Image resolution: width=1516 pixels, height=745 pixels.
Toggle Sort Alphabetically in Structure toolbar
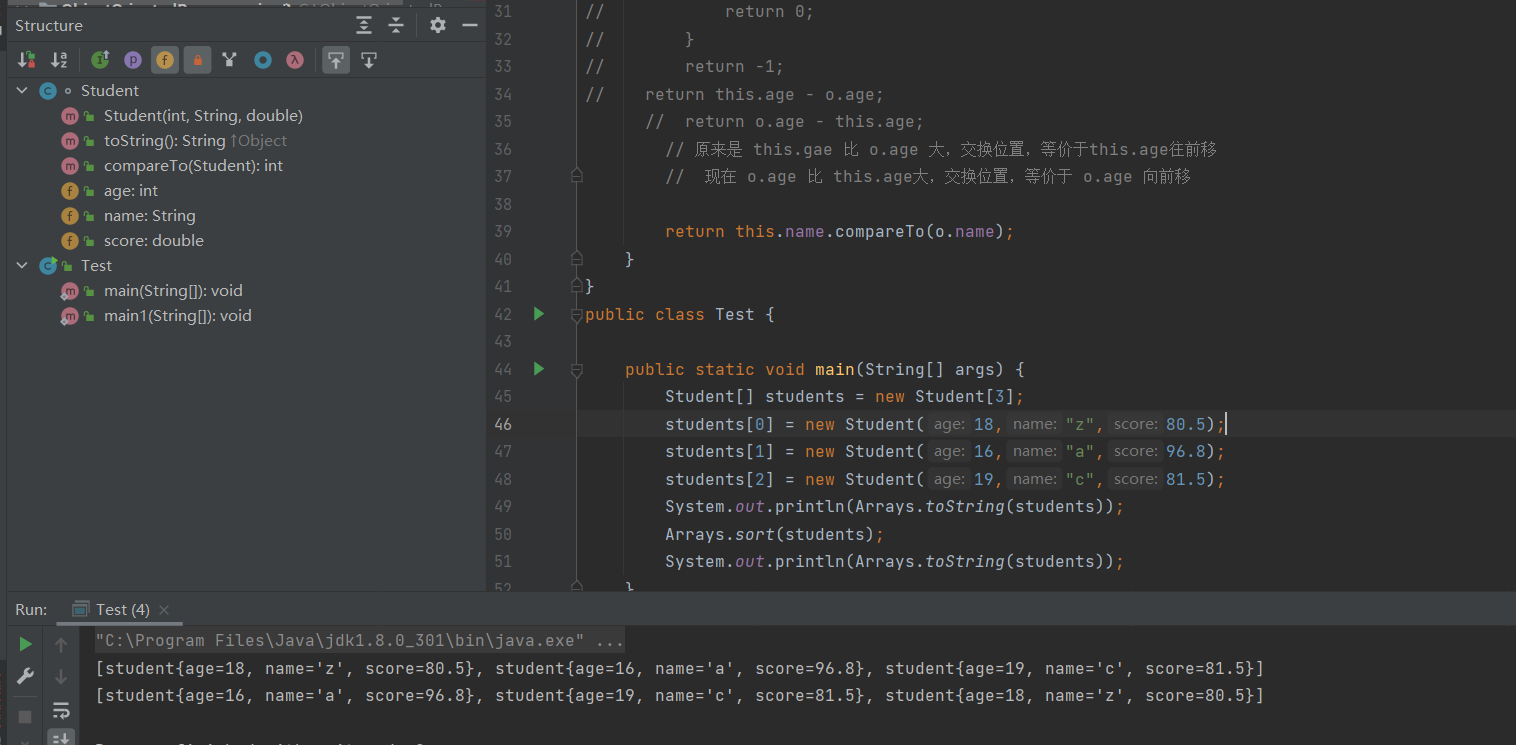(x=59, y=60)
